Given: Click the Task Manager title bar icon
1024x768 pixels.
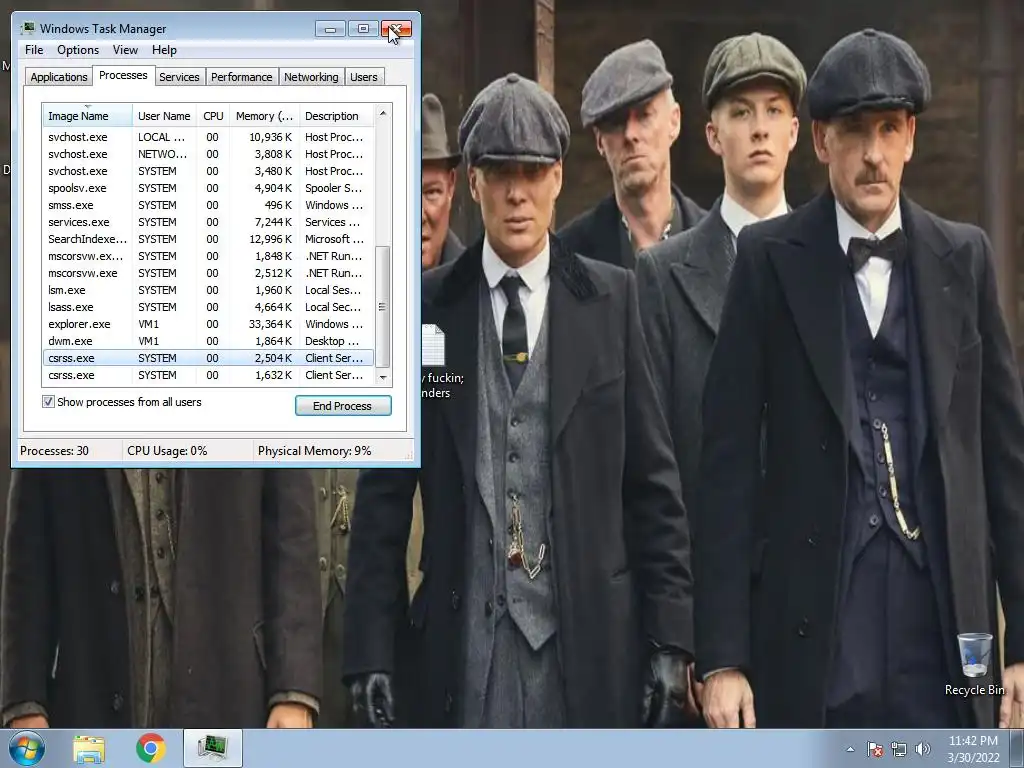Looking at the screenshot, I should point(27,29).
